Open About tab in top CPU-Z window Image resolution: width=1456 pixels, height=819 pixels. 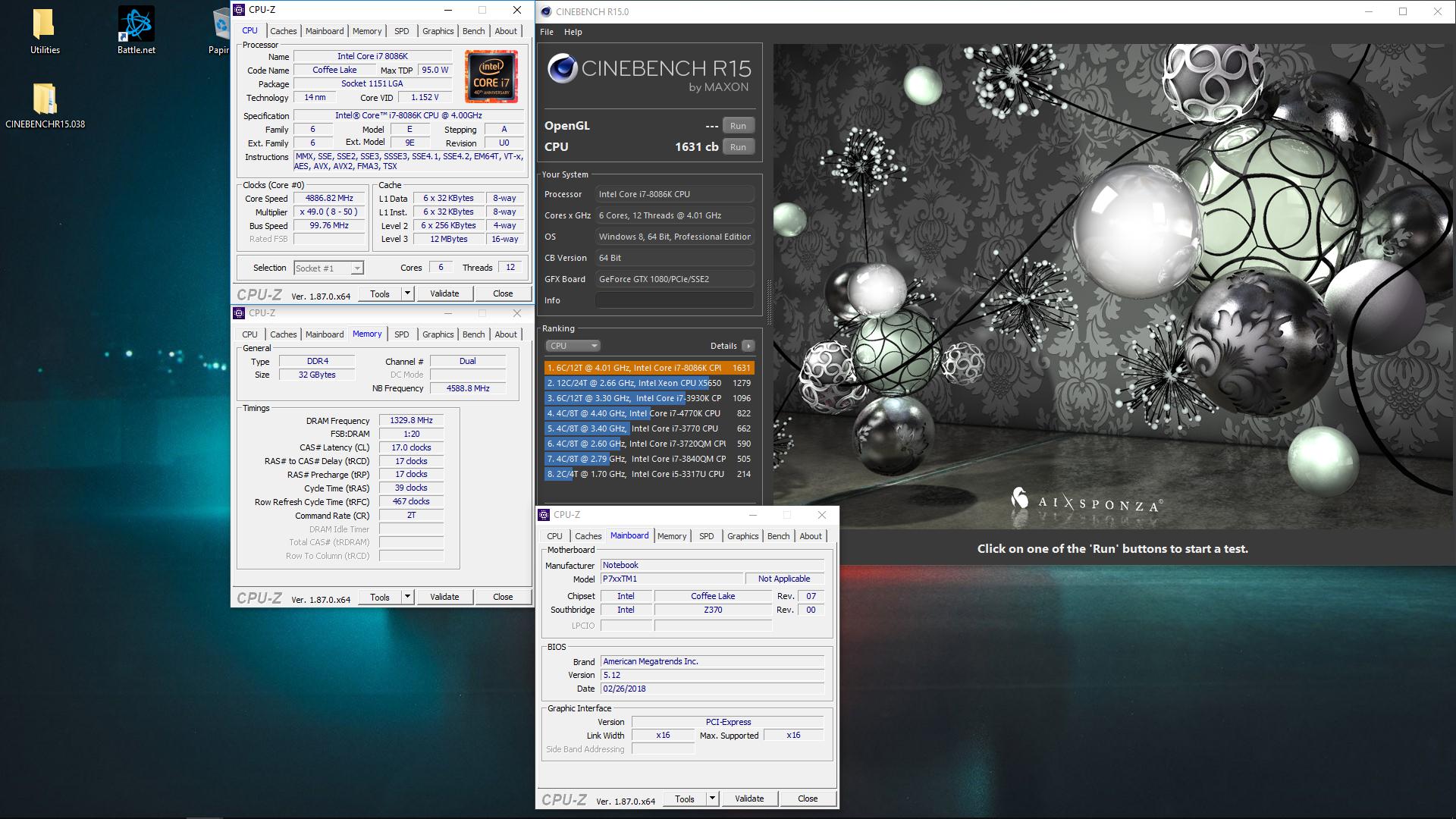coord(506,31)
